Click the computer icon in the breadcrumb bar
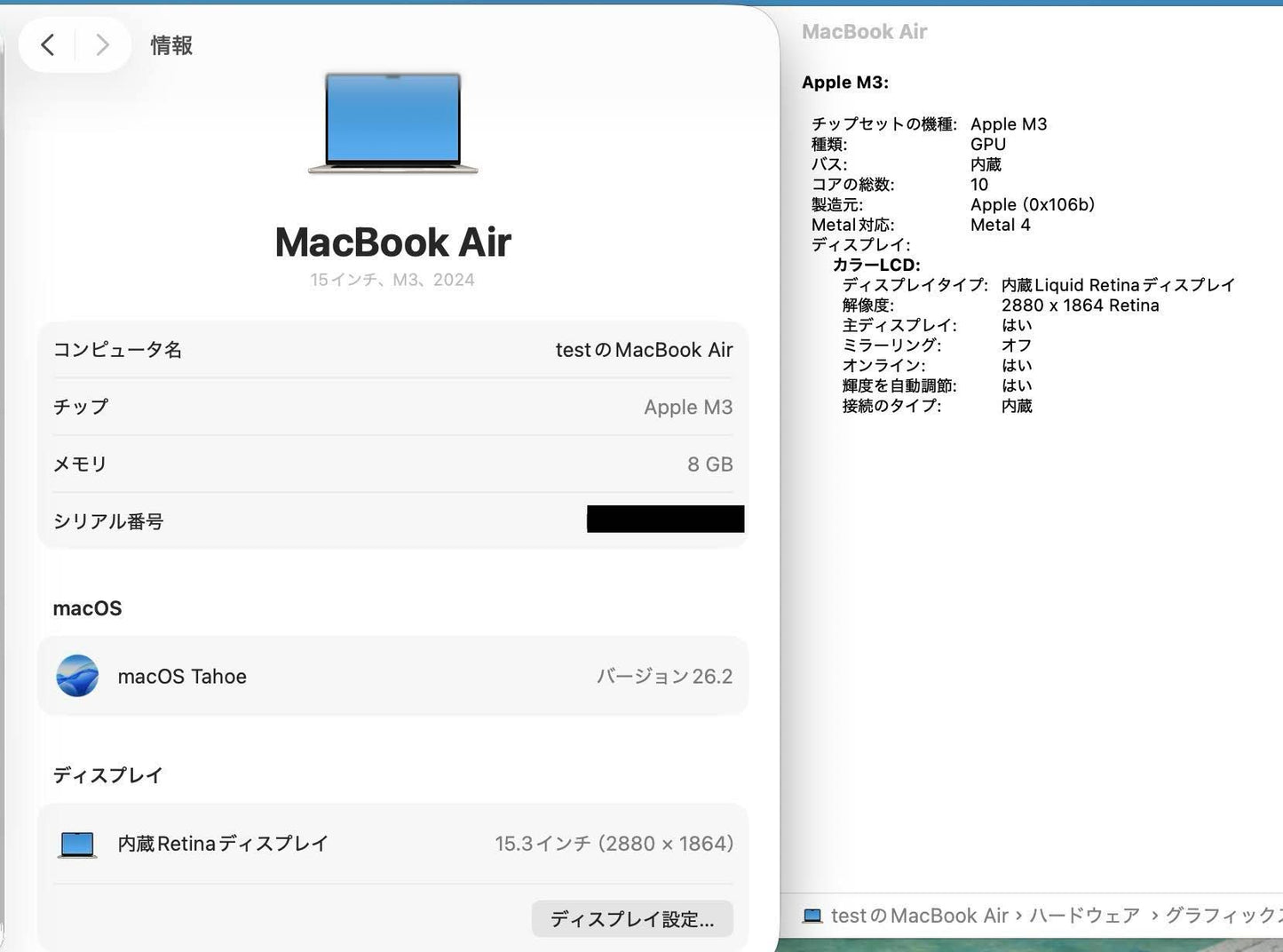 point(812,916)
